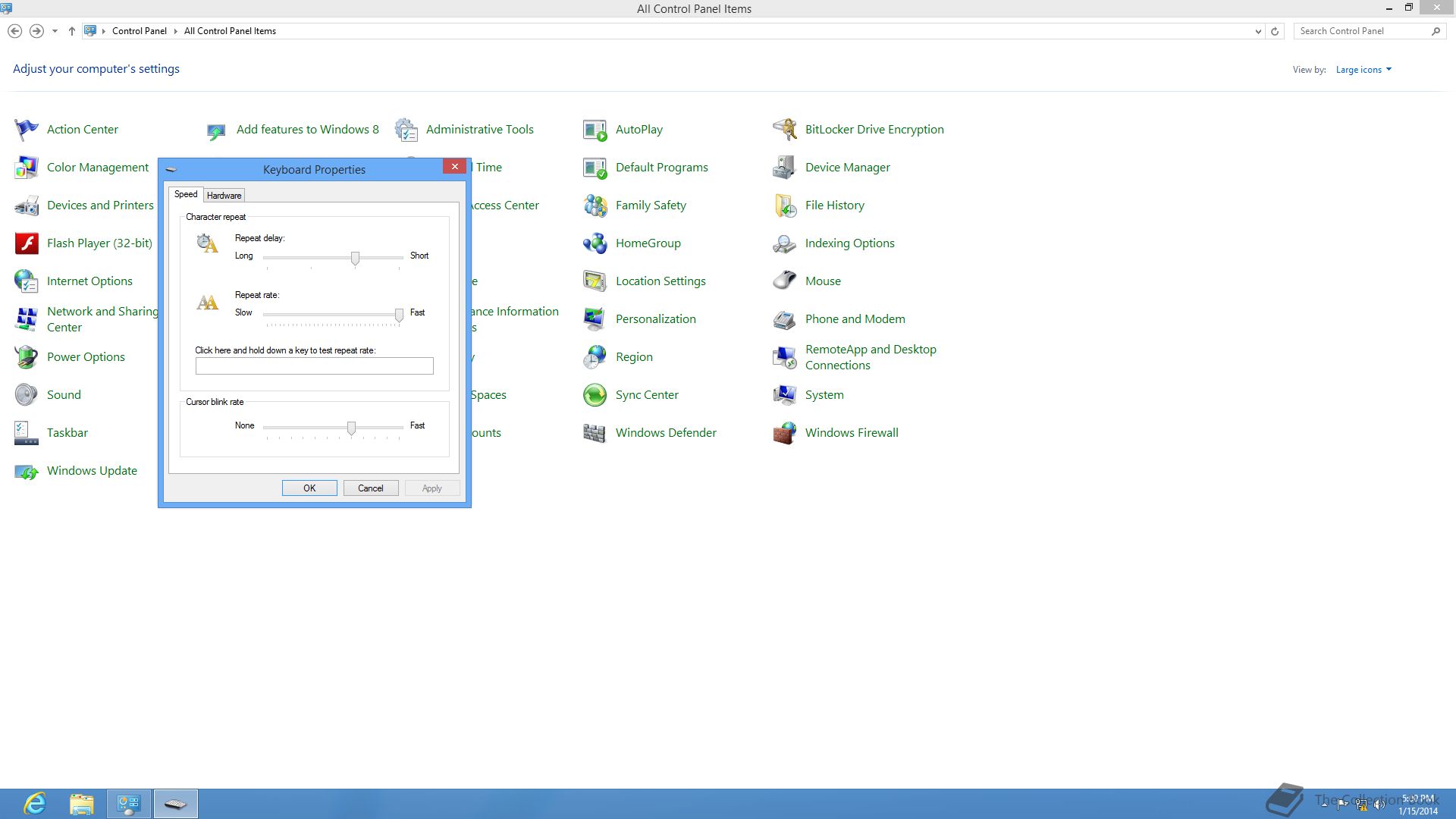Open the Device Manager icon
The width and height of the screenshot is (1456, 819).
785,168
